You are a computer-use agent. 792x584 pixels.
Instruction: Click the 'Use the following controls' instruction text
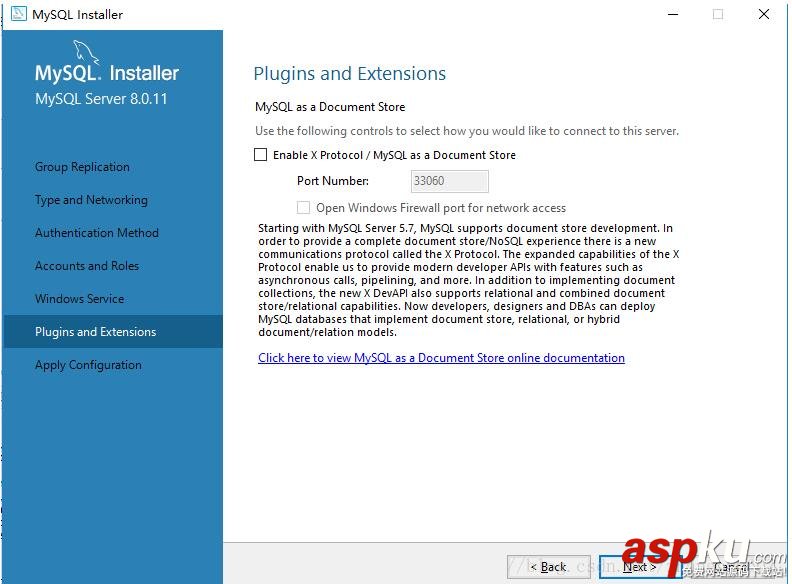467,131
